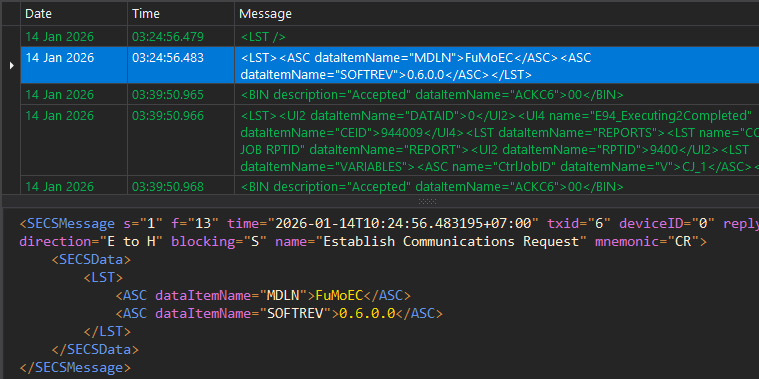Click the 0.6.0.0 SOFTREV value in XML
759x379 pixels.
367,314
